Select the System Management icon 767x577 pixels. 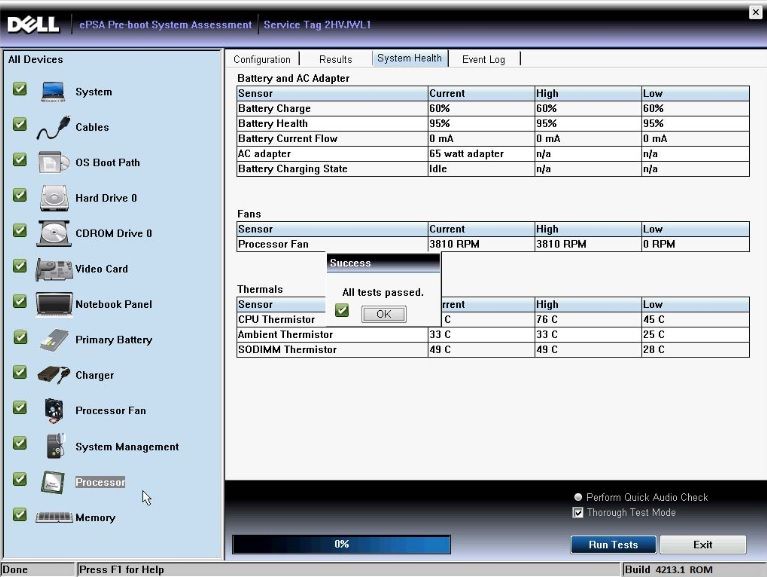coord(55,446)
